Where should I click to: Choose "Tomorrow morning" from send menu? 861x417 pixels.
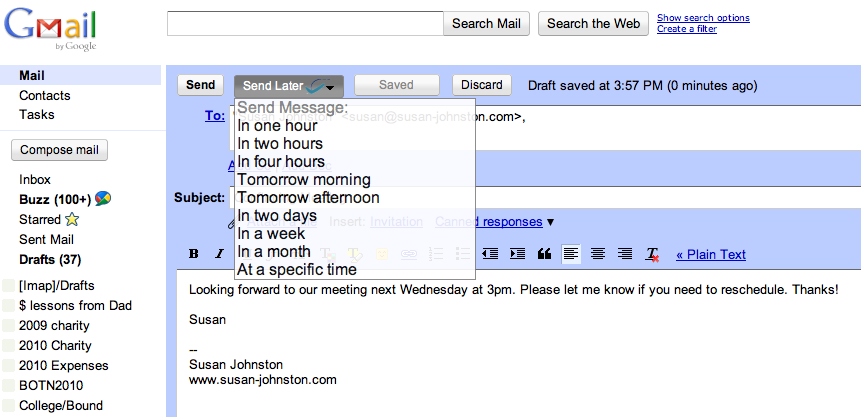coord(304,180)
